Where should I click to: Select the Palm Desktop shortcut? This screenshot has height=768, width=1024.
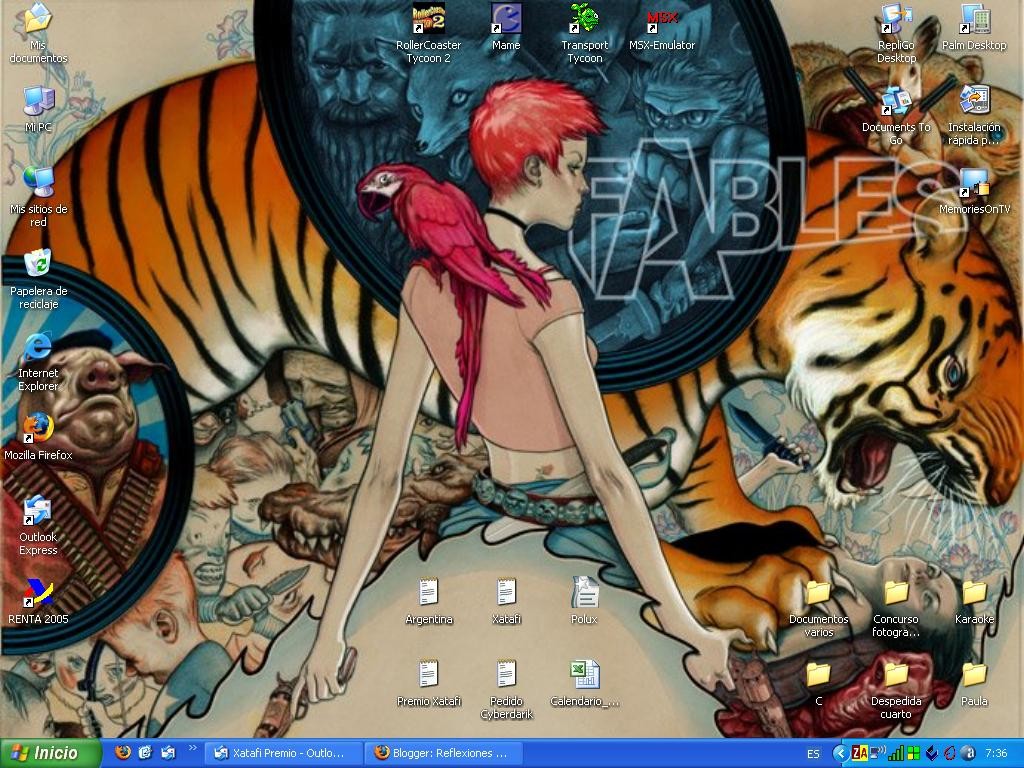tap(974, 27)
